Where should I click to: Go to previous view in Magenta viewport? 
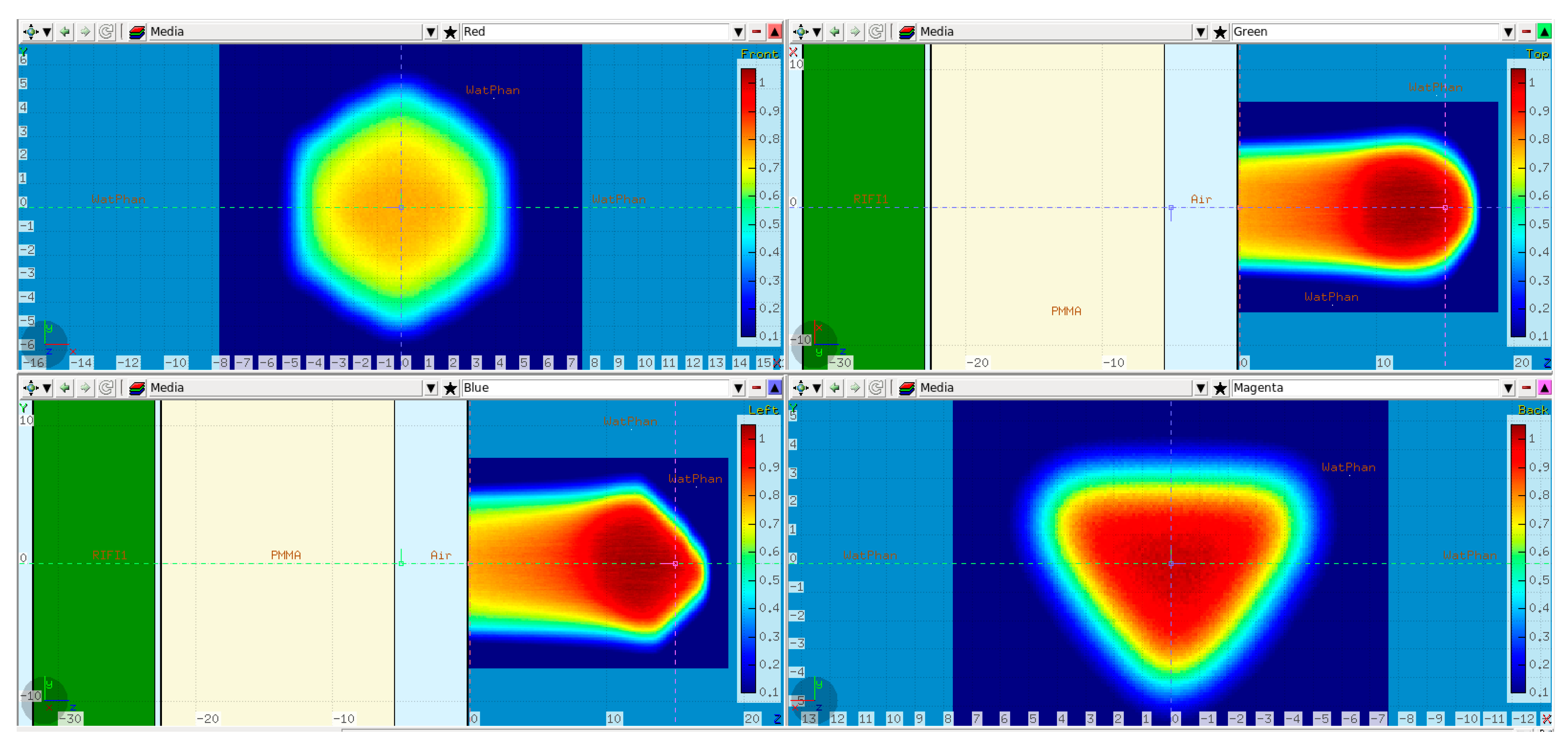(x=835, y=388)
